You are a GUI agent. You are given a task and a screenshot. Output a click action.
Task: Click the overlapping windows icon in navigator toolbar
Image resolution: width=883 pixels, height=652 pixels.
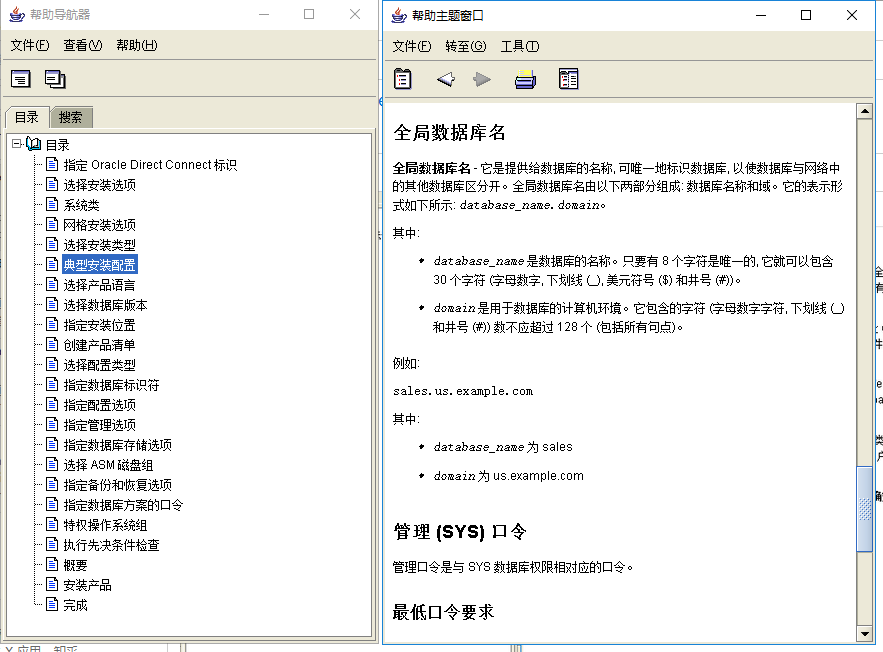tap(55, 79)
